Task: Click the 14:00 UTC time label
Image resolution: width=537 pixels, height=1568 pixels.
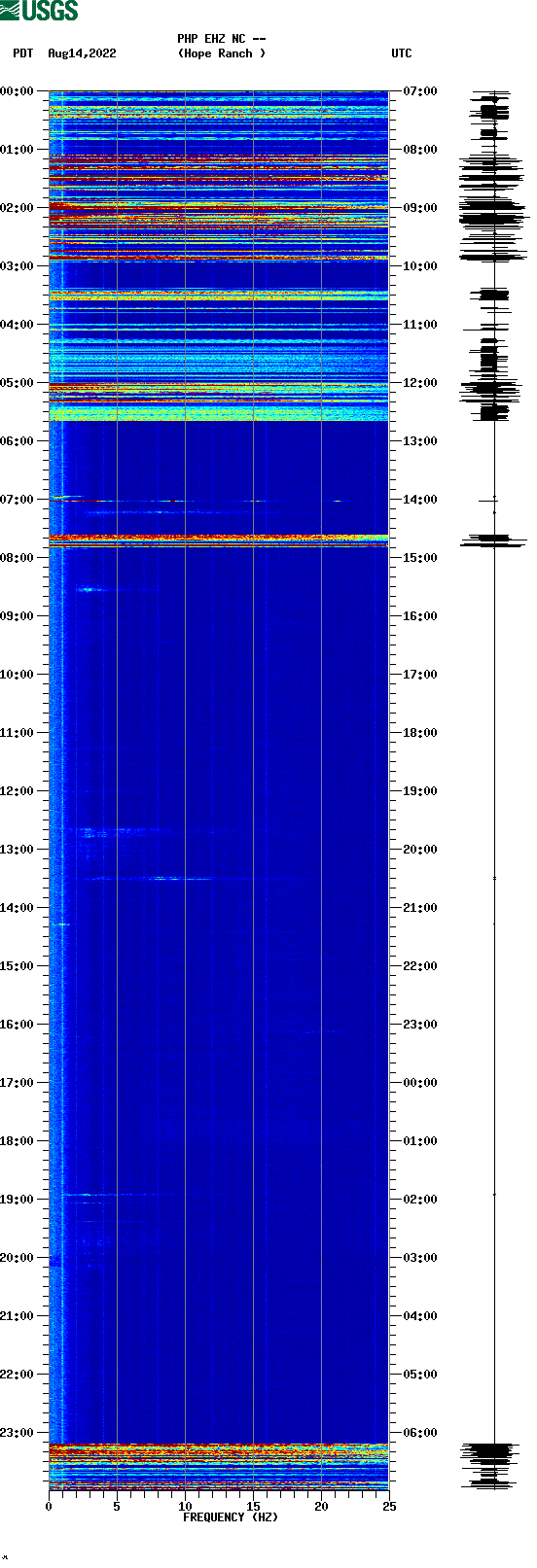Action: point(420,500)
